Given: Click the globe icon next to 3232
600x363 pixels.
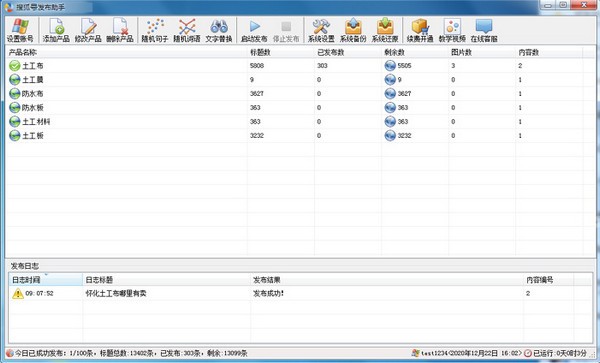Looking at the screenshot, I should pos(390,135).
